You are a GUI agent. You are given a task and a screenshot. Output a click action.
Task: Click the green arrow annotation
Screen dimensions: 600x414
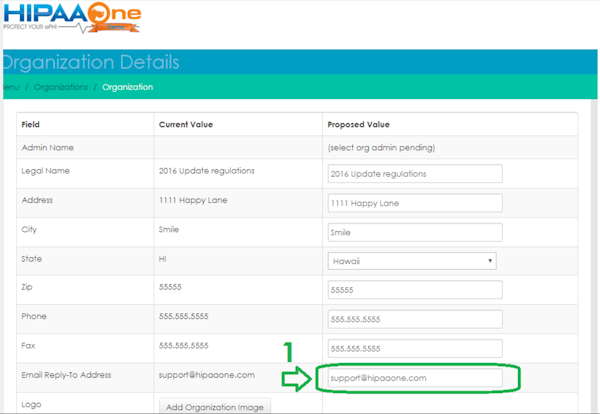pyautogui.click(x=295, y=377)
